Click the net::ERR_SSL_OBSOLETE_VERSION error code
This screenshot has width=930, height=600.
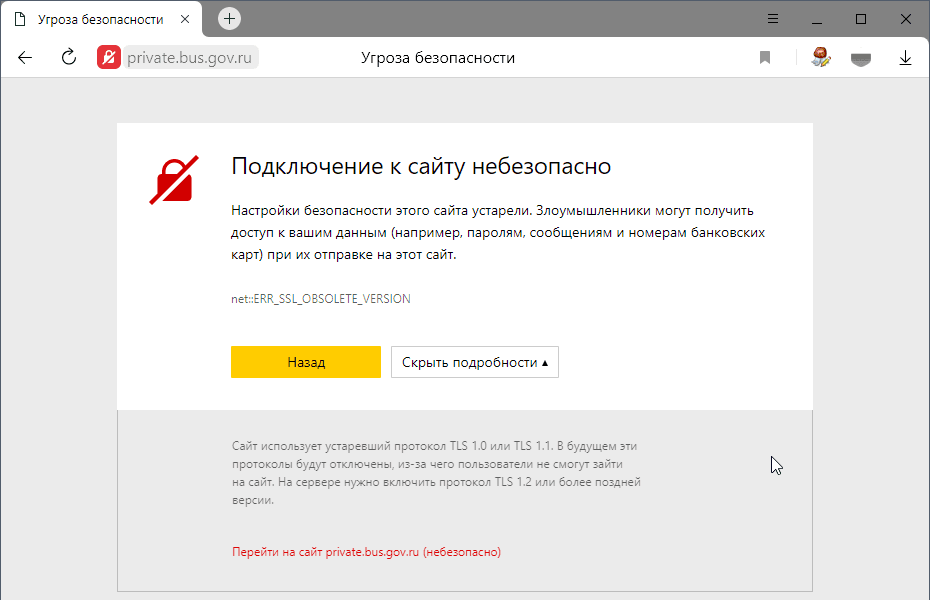tap(320, 299)
